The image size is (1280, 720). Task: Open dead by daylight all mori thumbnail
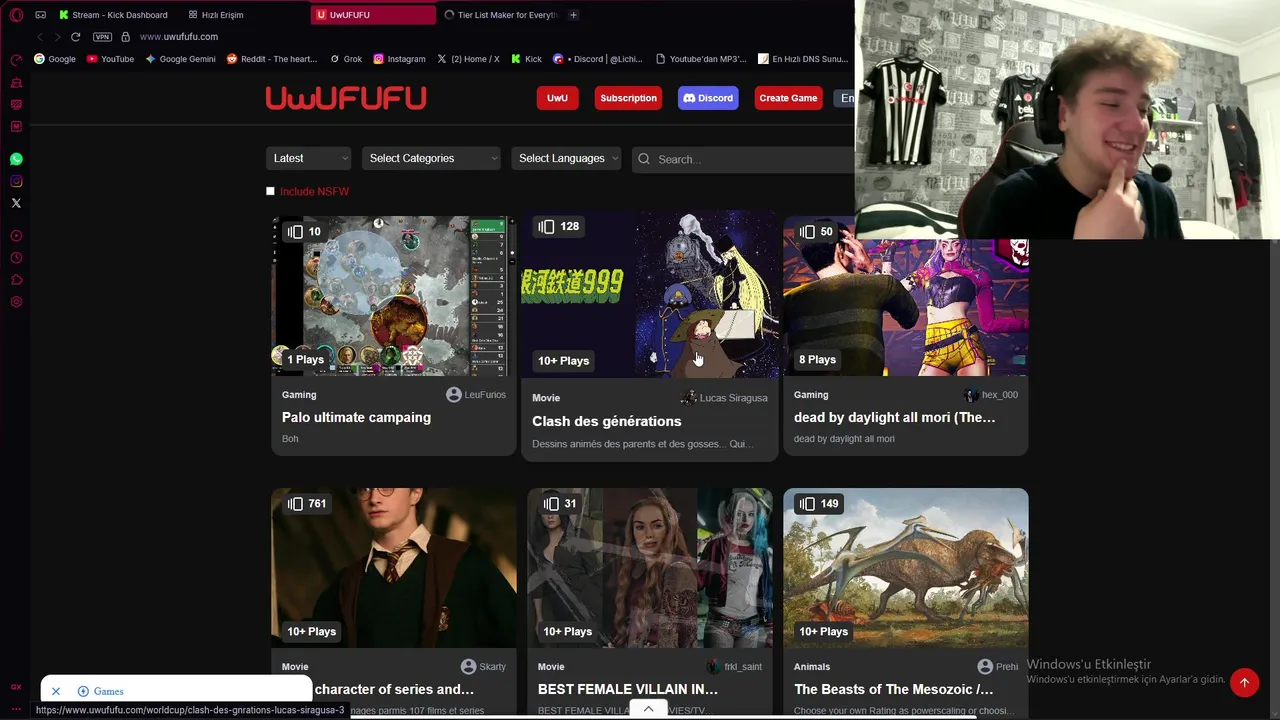coord(906,296)
